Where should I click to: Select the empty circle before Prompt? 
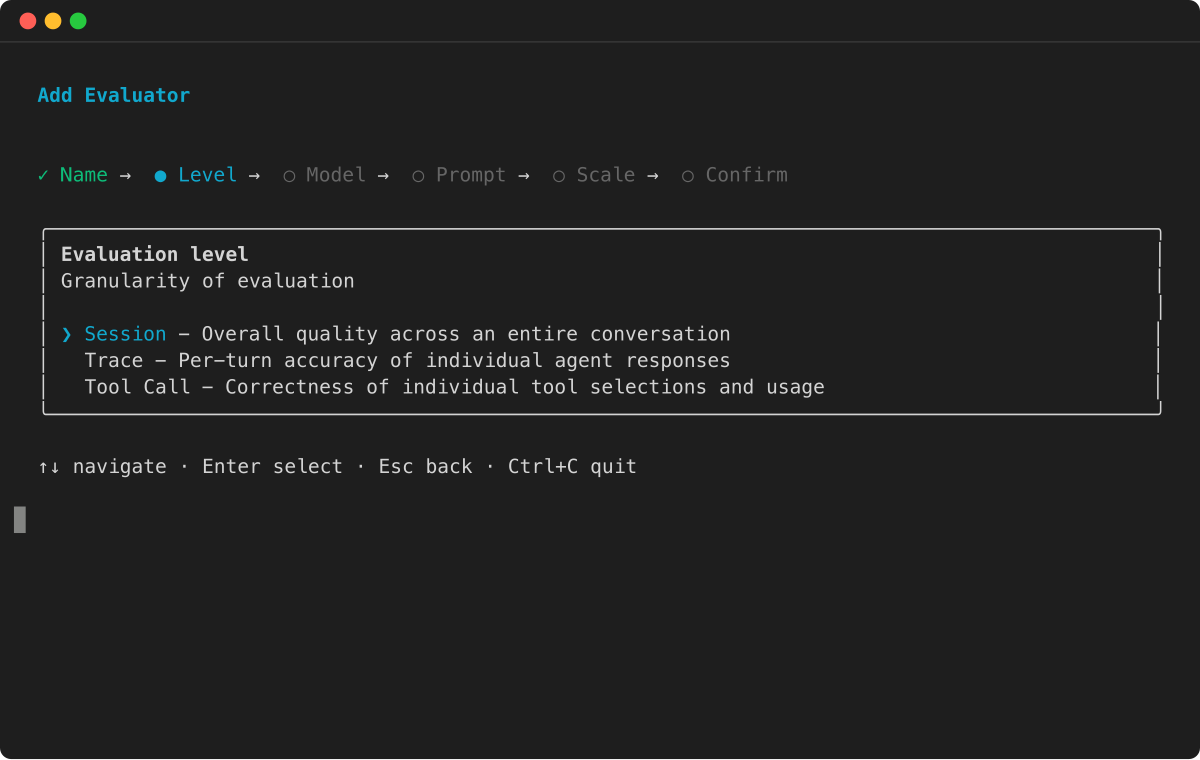point(418,176)
